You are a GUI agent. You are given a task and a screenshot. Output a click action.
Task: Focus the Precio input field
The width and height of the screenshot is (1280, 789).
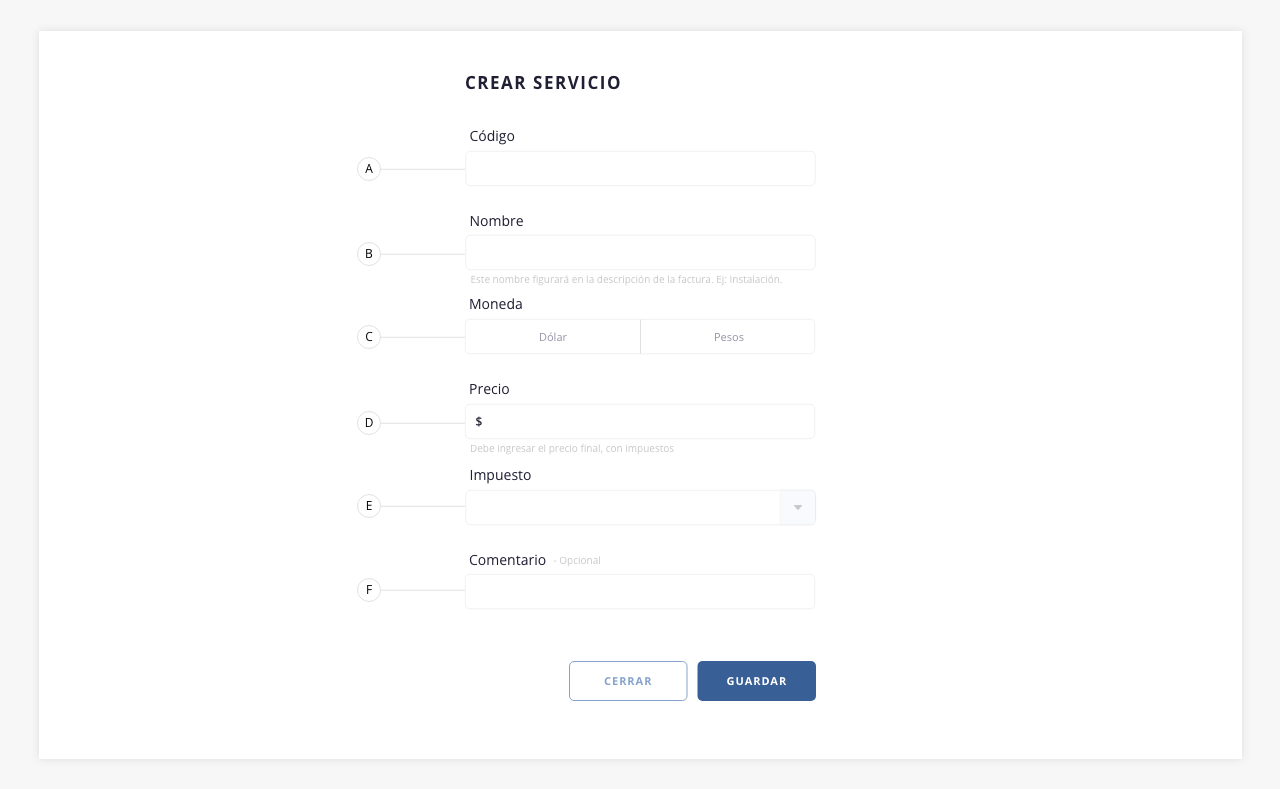pyautogui.click(x=640, y=421)
